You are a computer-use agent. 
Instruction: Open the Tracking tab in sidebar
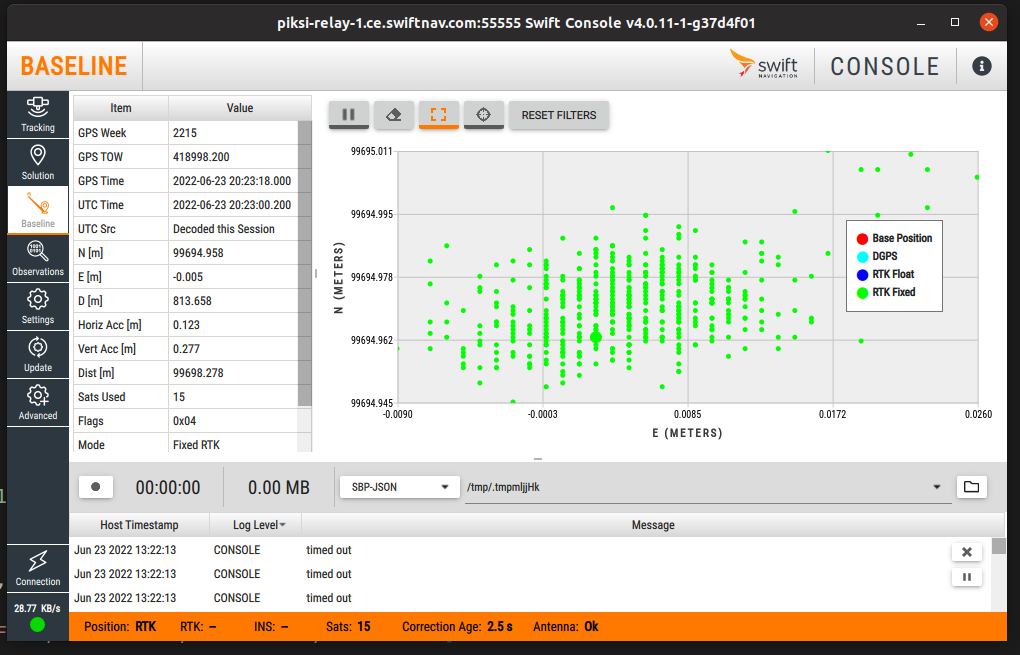(38, 114)
